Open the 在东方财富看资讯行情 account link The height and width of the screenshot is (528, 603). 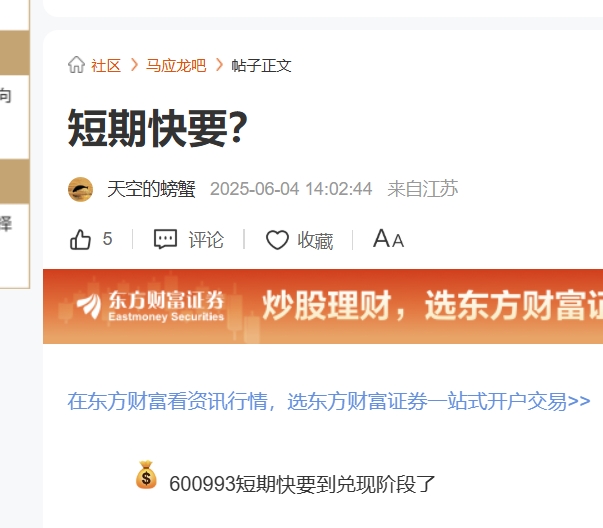(329, 401)
